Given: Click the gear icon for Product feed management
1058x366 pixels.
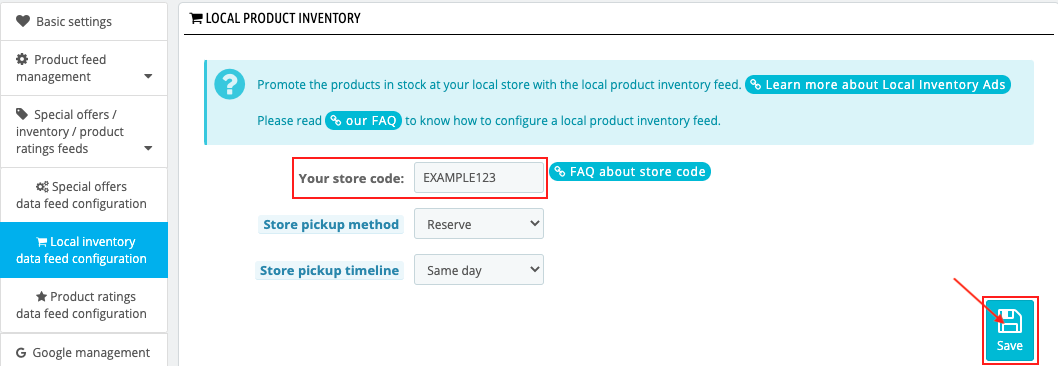Looking at the screenshot, I should [x=22, y=59].
